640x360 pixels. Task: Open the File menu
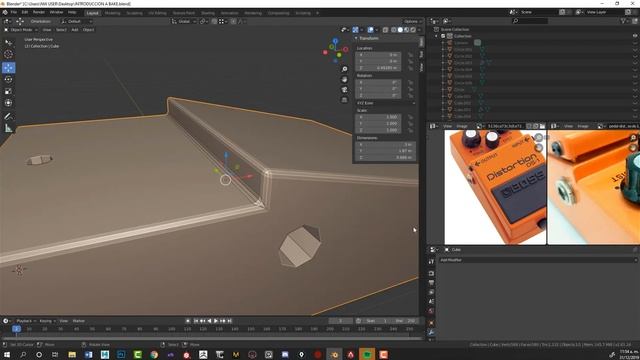(x=13, y=12)
